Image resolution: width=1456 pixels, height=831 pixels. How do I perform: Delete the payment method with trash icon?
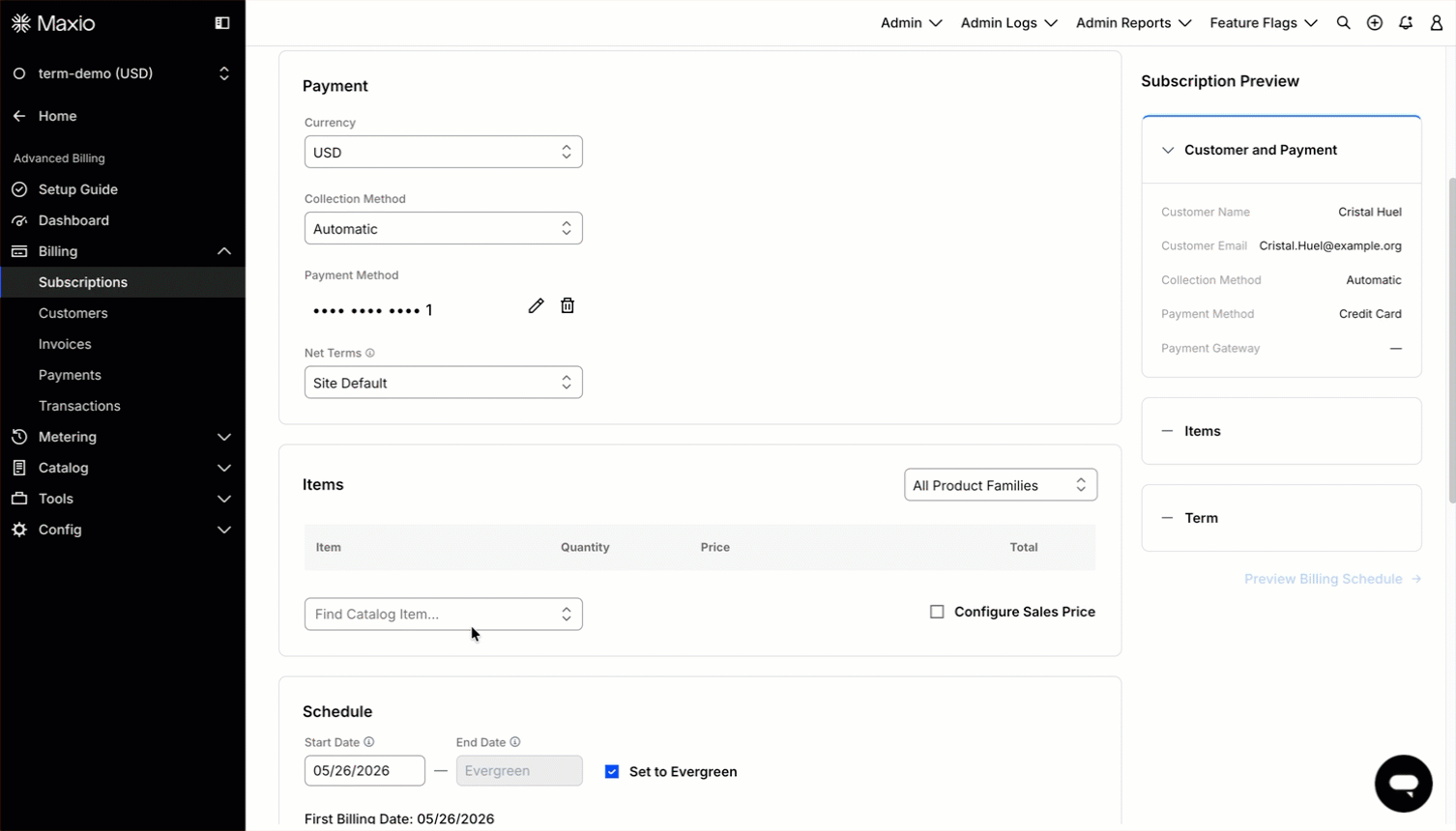click(568, 305)
